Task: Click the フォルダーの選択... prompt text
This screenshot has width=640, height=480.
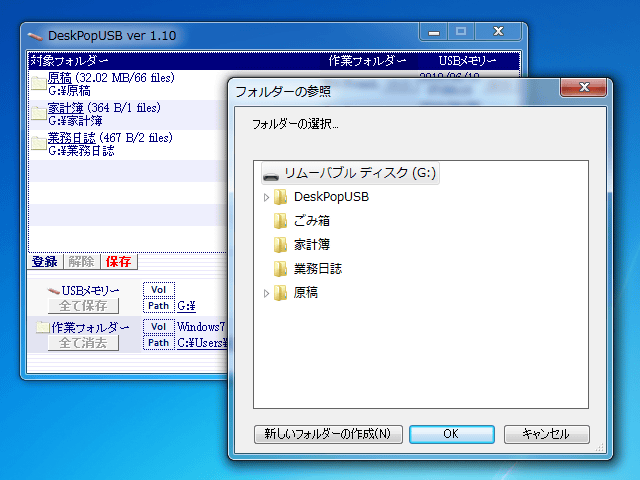Action: pos(295,124)
